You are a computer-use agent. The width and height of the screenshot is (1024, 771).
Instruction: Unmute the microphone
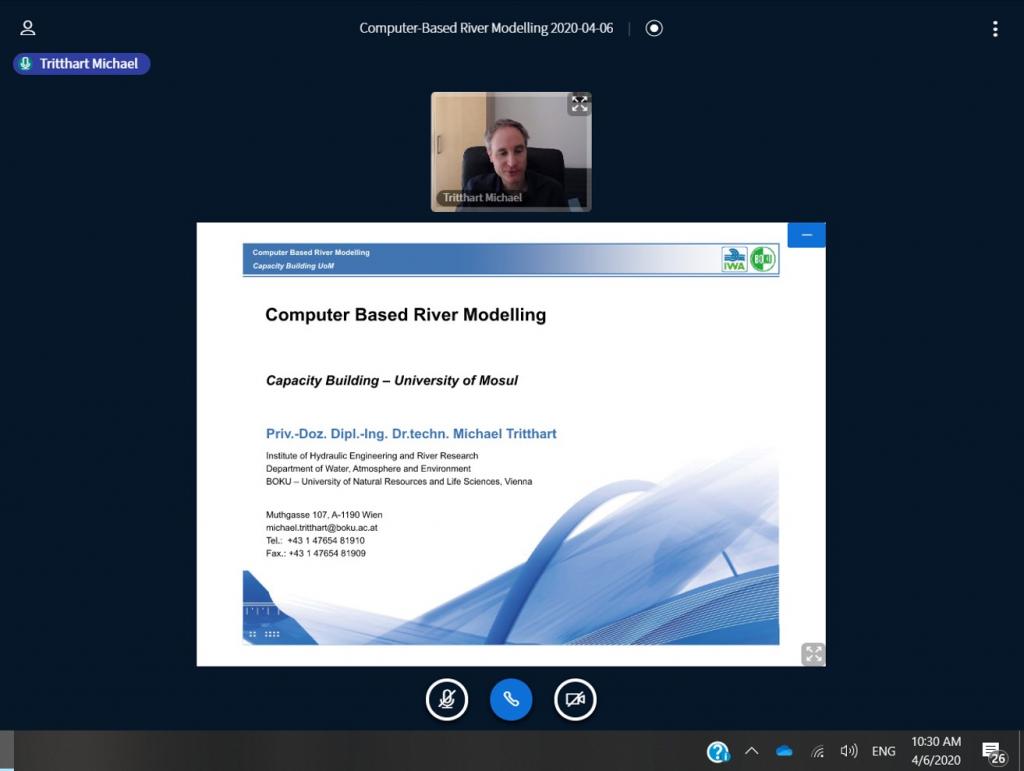pyautogui.click(x=447, y=700)
